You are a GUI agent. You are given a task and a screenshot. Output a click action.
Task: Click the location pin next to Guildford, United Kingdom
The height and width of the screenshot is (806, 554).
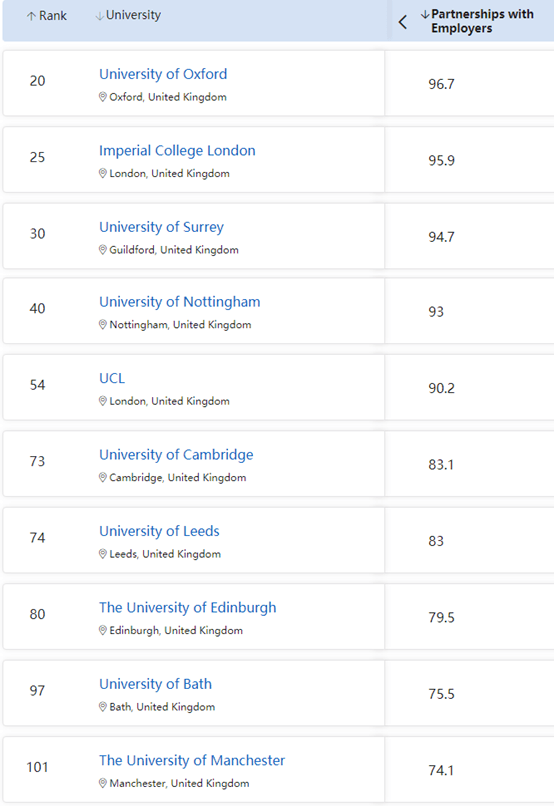(x=103, y=250)
